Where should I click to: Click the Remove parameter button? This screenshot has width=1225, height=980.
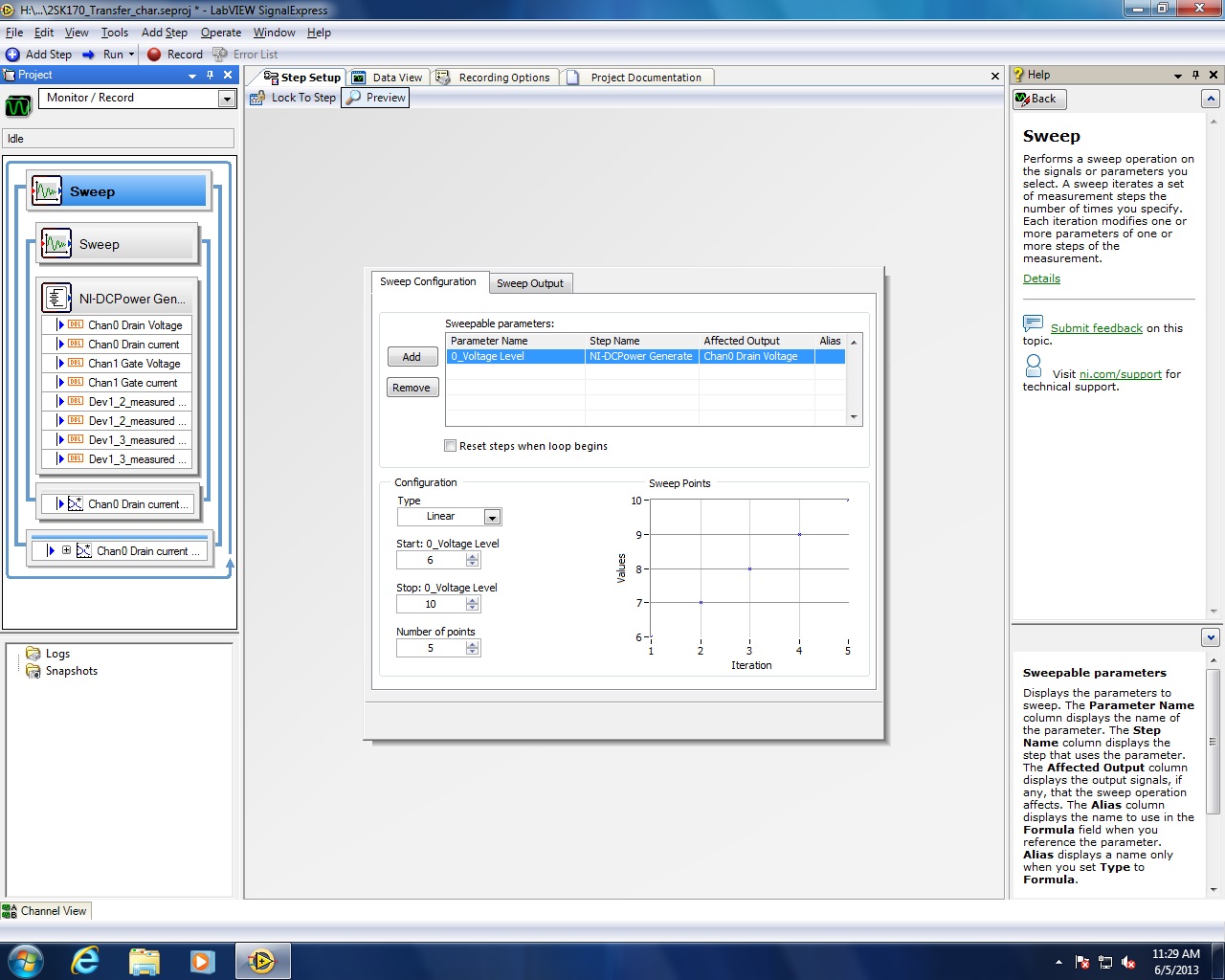point(412,388)
